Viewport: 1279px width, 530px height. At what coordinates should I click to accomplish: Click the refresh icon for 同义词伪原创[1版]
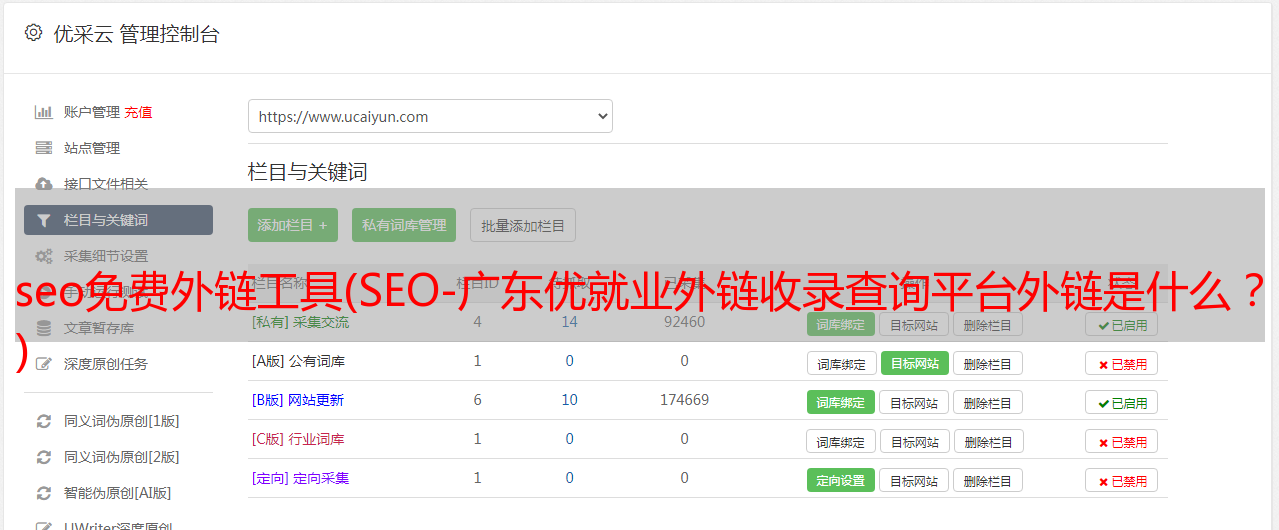point(43,421)
